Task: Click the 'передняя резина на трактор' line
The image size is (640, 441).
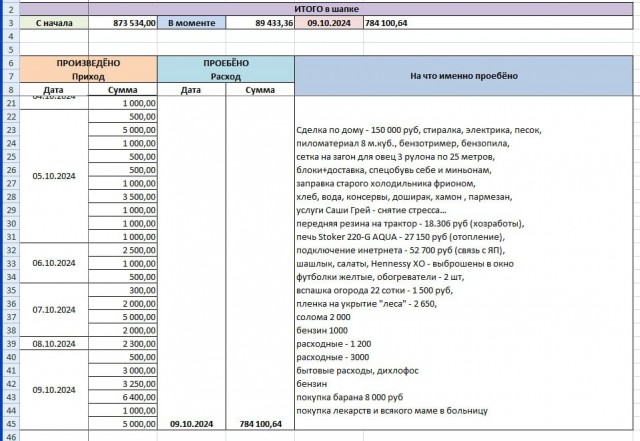Action: [x=410, y=223]
